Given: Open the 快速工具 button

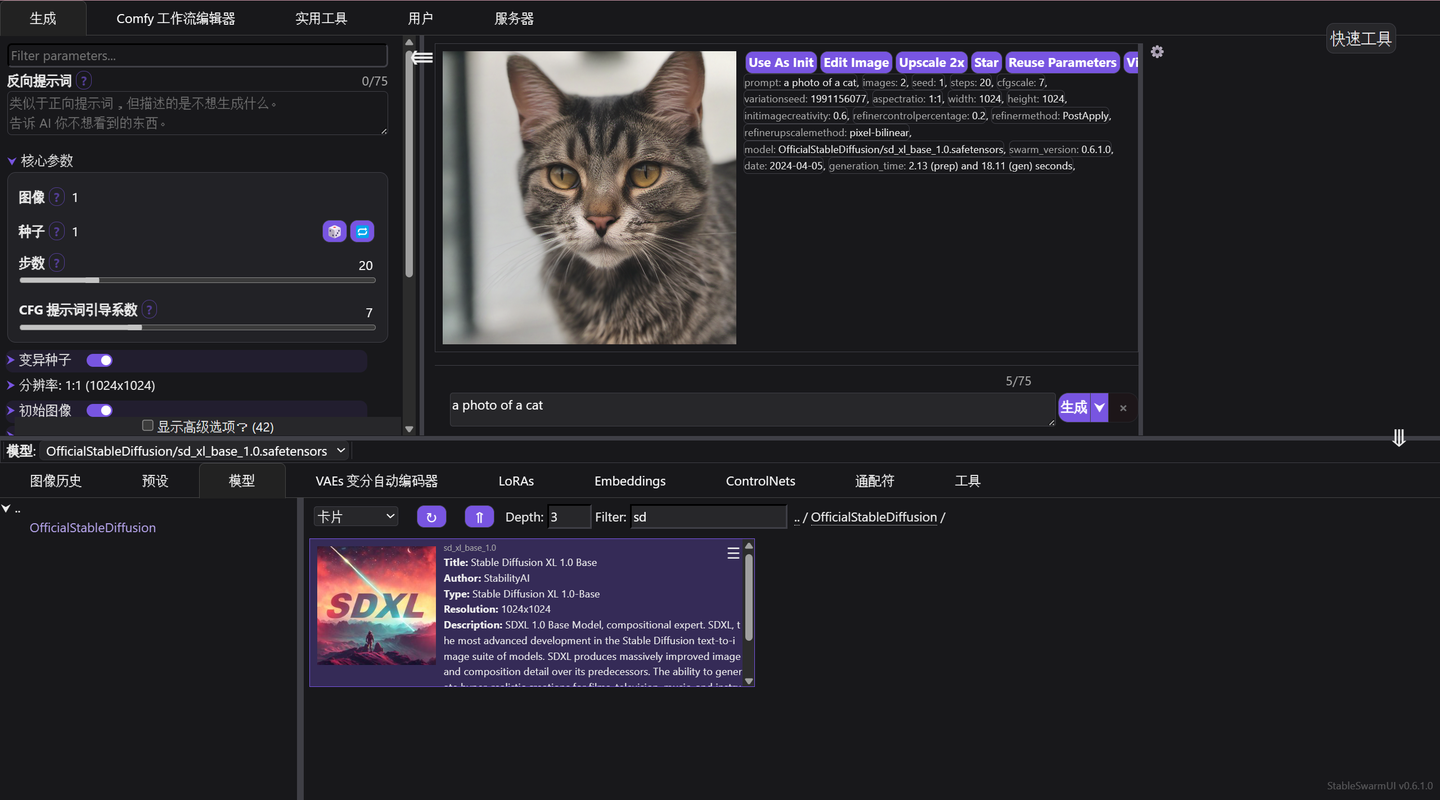Looking at the screenshot, I should click(x=1361, y=39).
